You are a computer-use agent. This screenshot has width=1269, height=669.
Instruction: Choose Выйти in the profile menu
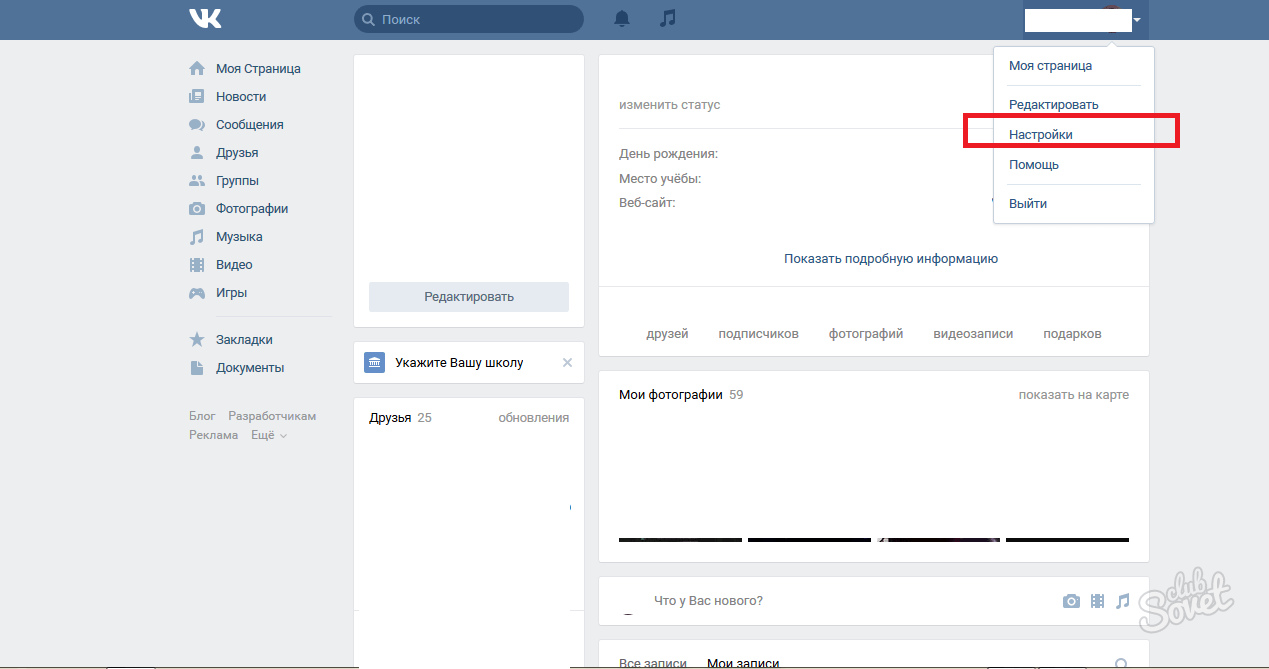(x=1028, y=204)
